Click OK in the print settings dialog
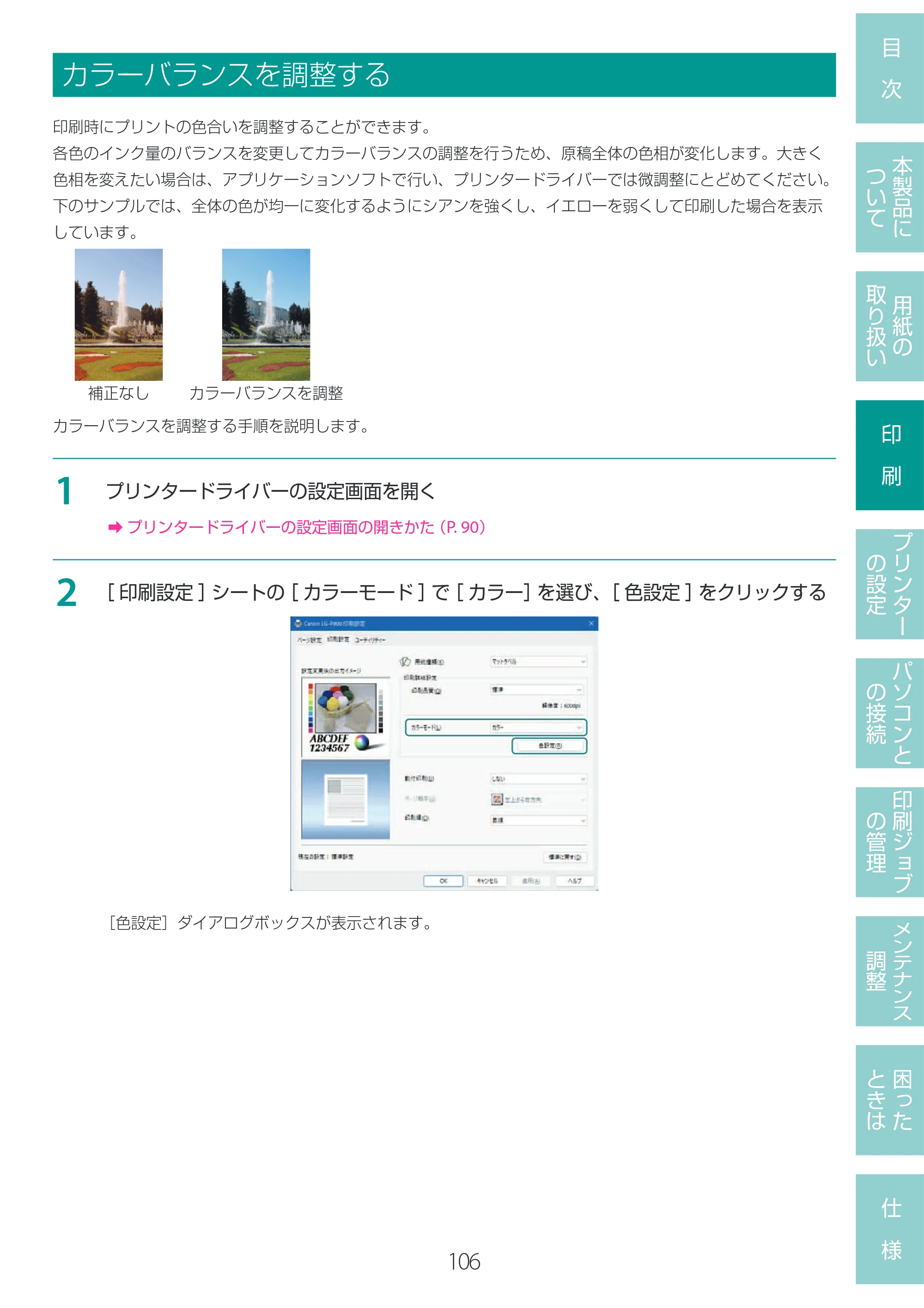This screenshot has width=924, height=1308. click(x=443, y=881)
